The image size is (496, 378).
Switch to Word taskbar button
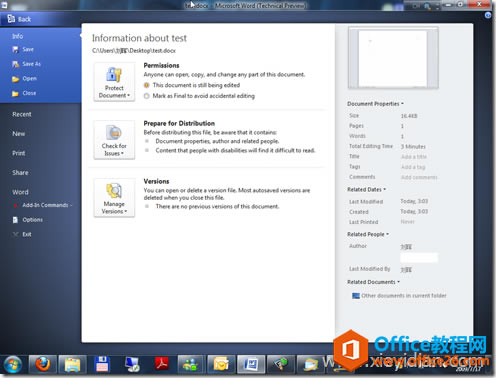coord(251,364)
